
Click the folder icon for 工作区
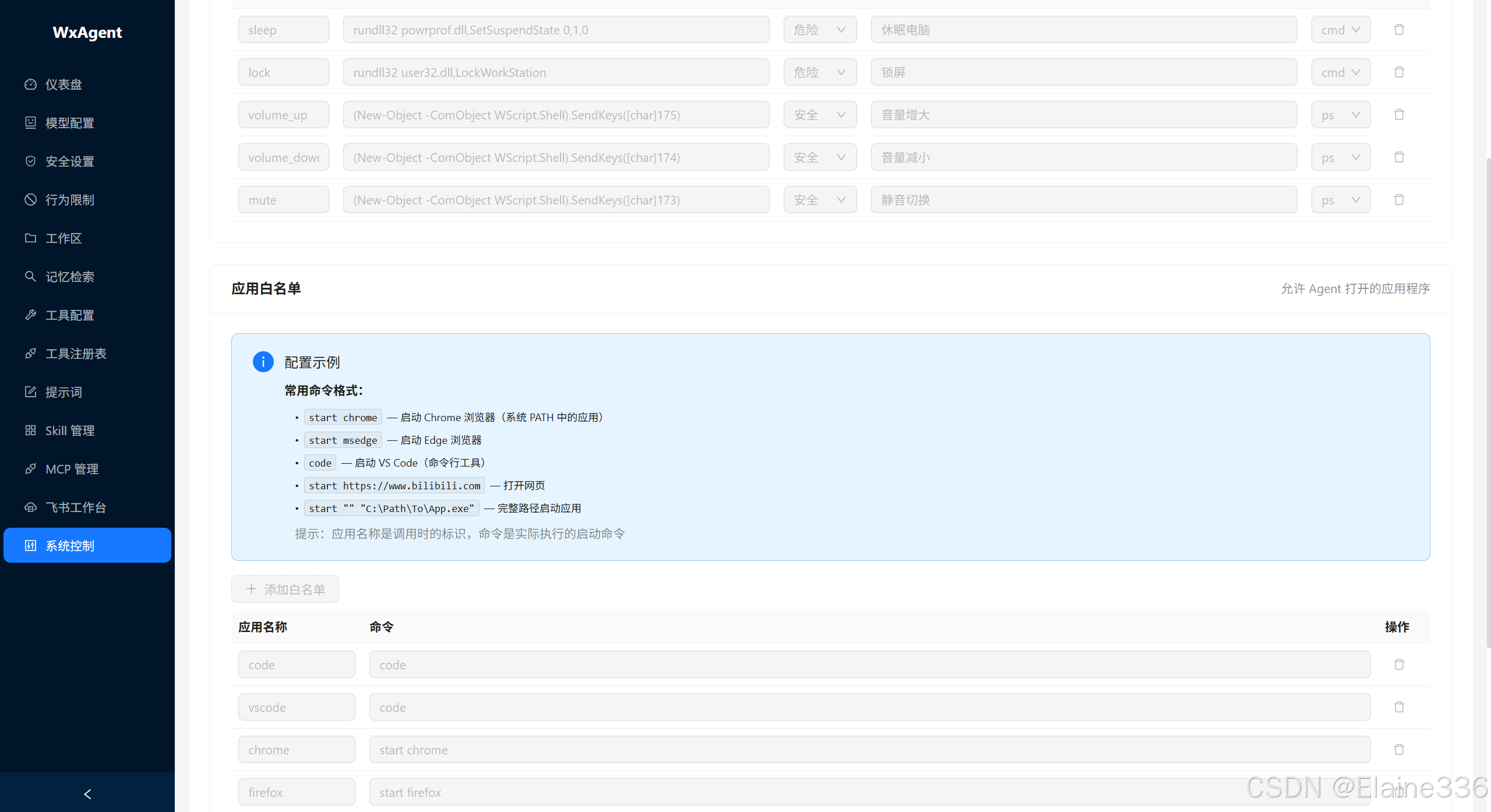30,238
